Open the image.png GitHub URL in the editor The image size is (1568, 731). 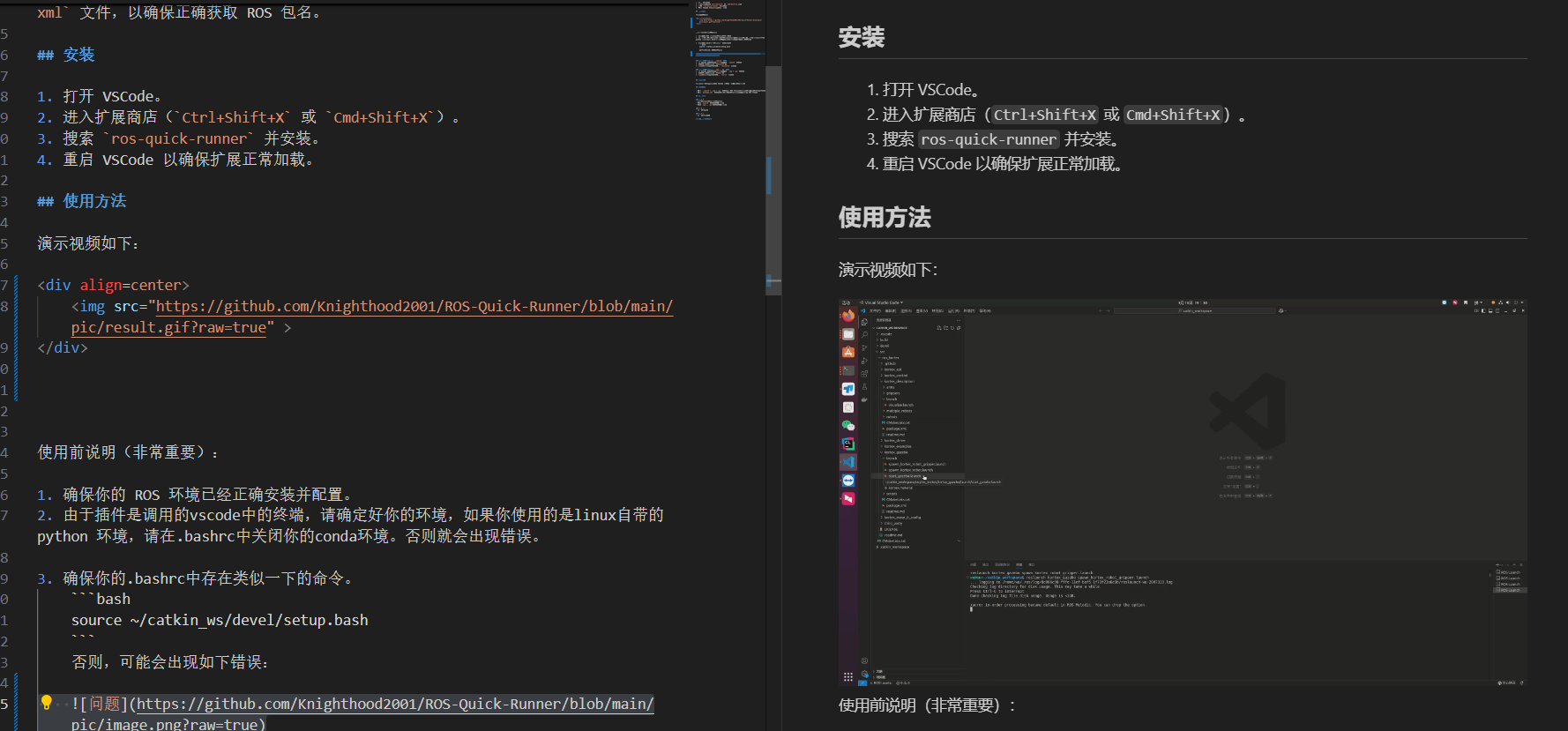point(362,714)
